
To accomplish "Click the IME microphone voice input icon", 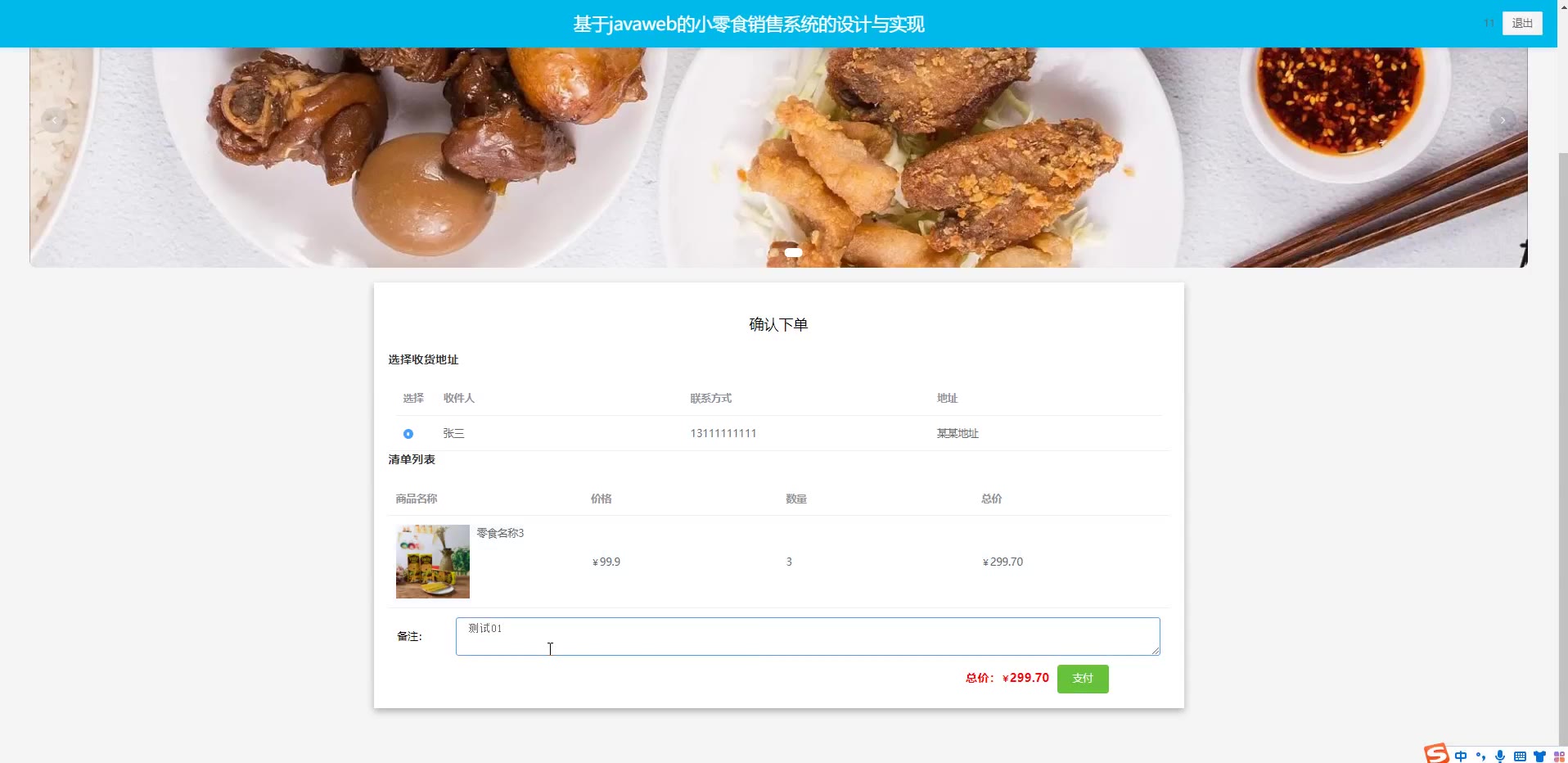I will click(x=1500, y=756).
